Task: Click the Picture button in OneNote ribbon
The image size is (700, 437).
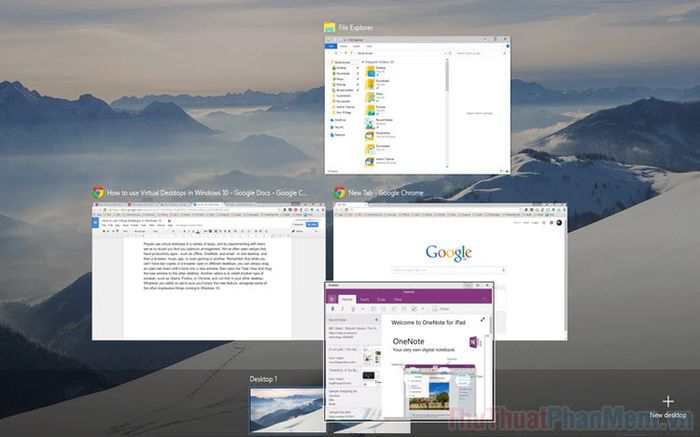Action: pos(442,309)
